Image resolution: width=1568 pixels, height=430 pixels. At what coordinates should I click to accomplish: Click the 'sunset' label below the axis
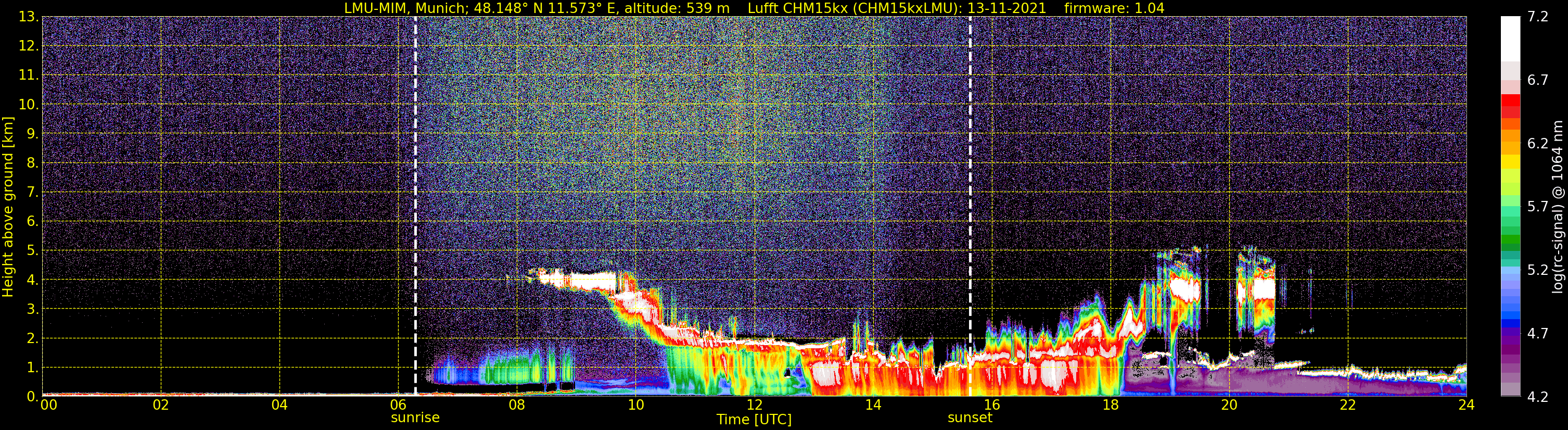pos(970,418)
